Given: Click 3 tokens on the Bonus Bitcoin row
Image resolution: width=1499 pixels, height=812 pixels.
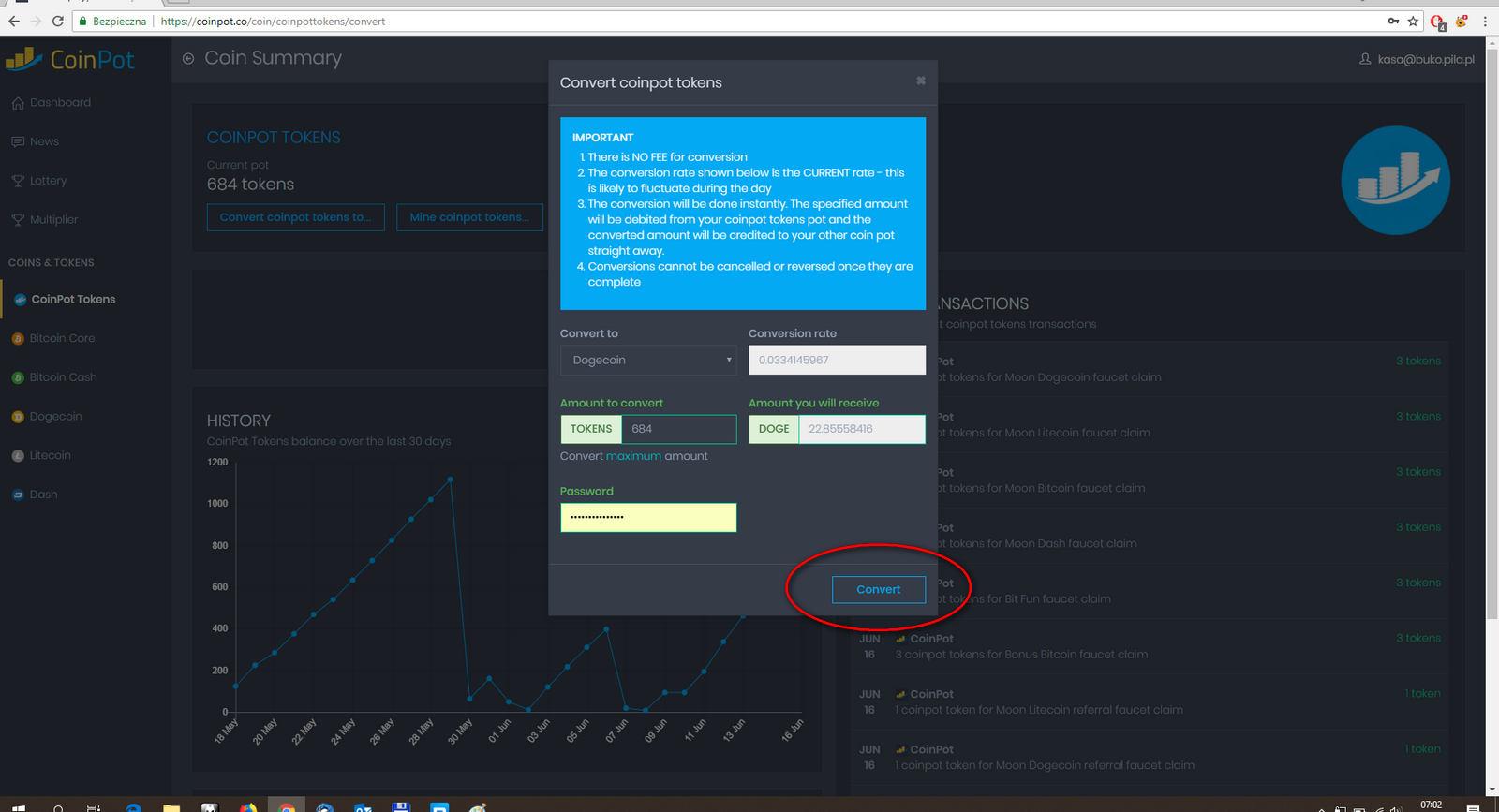Looking at the screenshot, I should (1418, 638).
